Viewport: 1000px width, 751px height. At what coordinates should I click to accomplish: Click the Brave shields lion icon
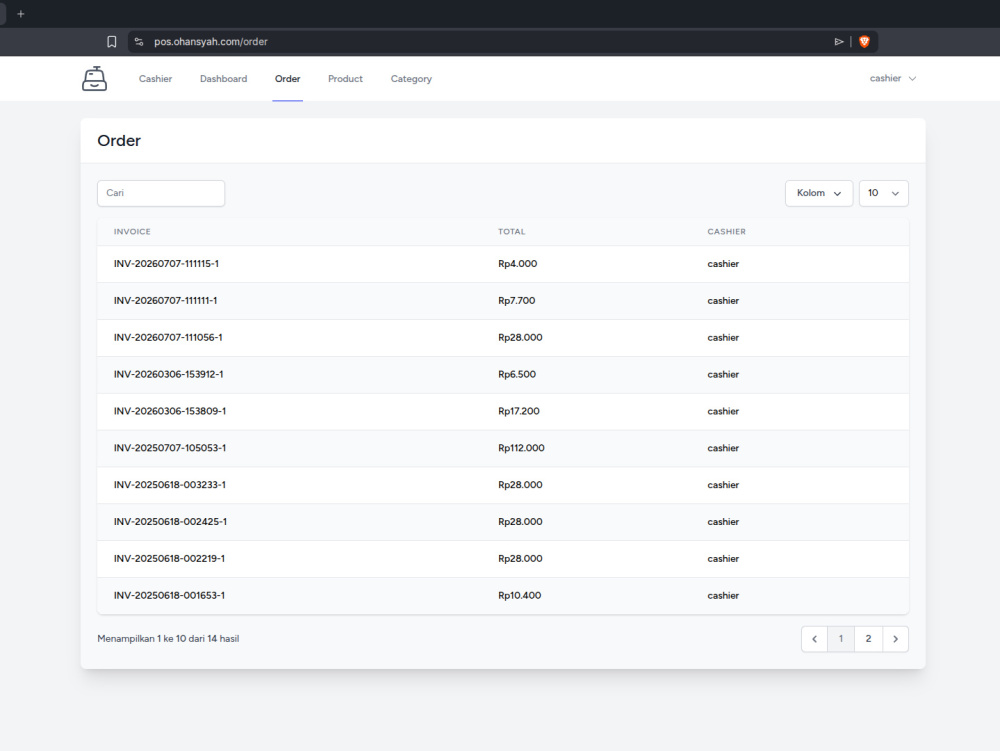click(864, 41)
